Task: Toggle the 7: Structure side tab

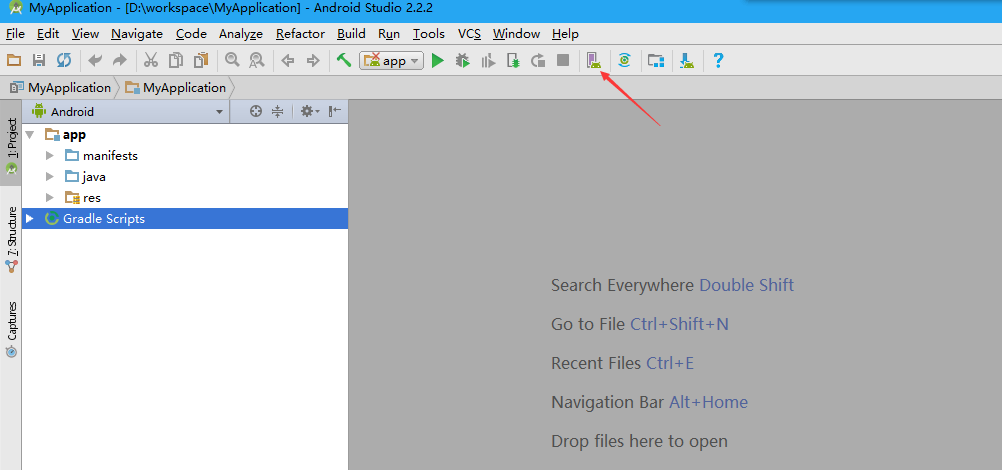Action: tap(11, 240)
